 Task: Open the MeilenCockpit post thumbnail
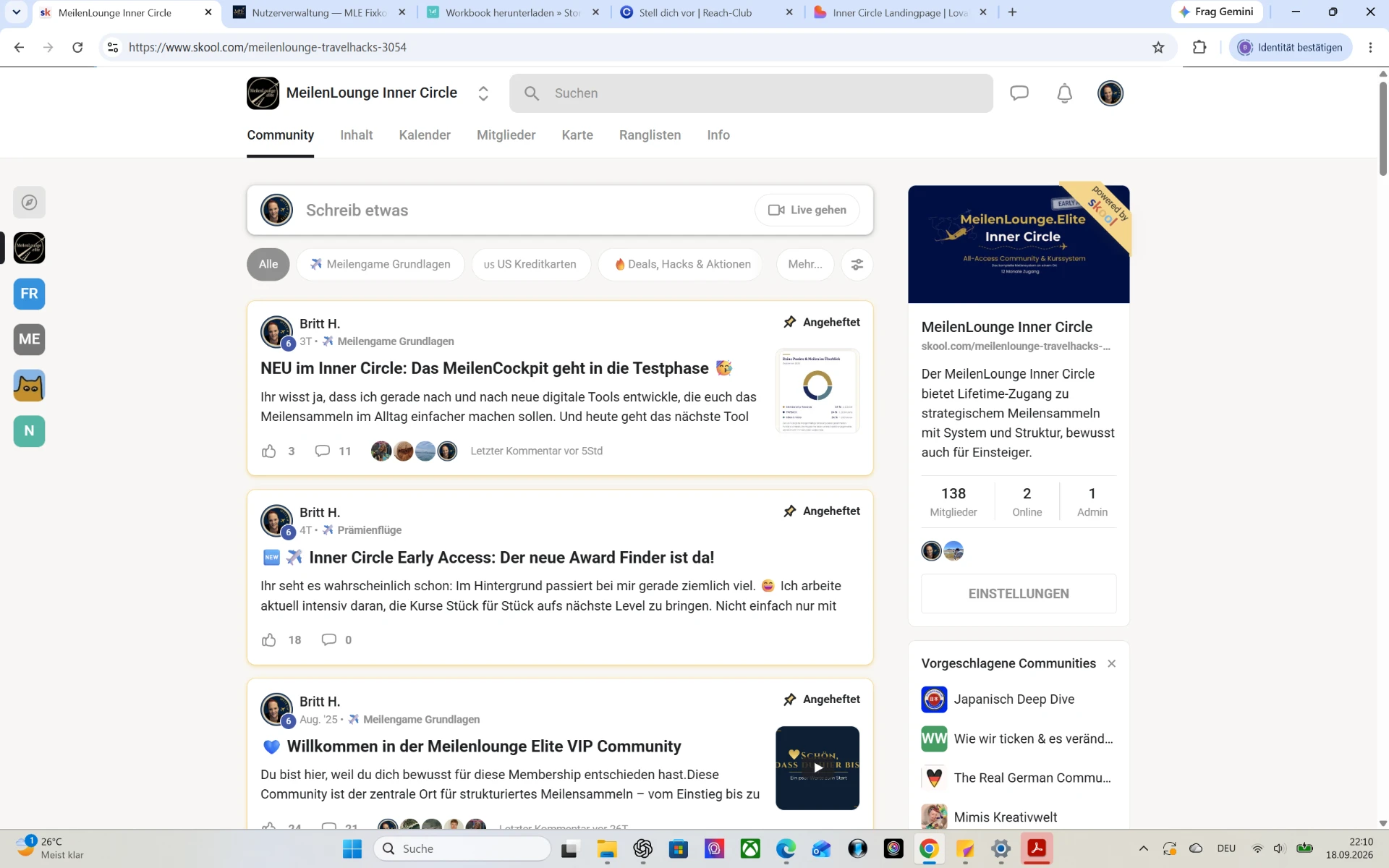click(x=817, y=391)
